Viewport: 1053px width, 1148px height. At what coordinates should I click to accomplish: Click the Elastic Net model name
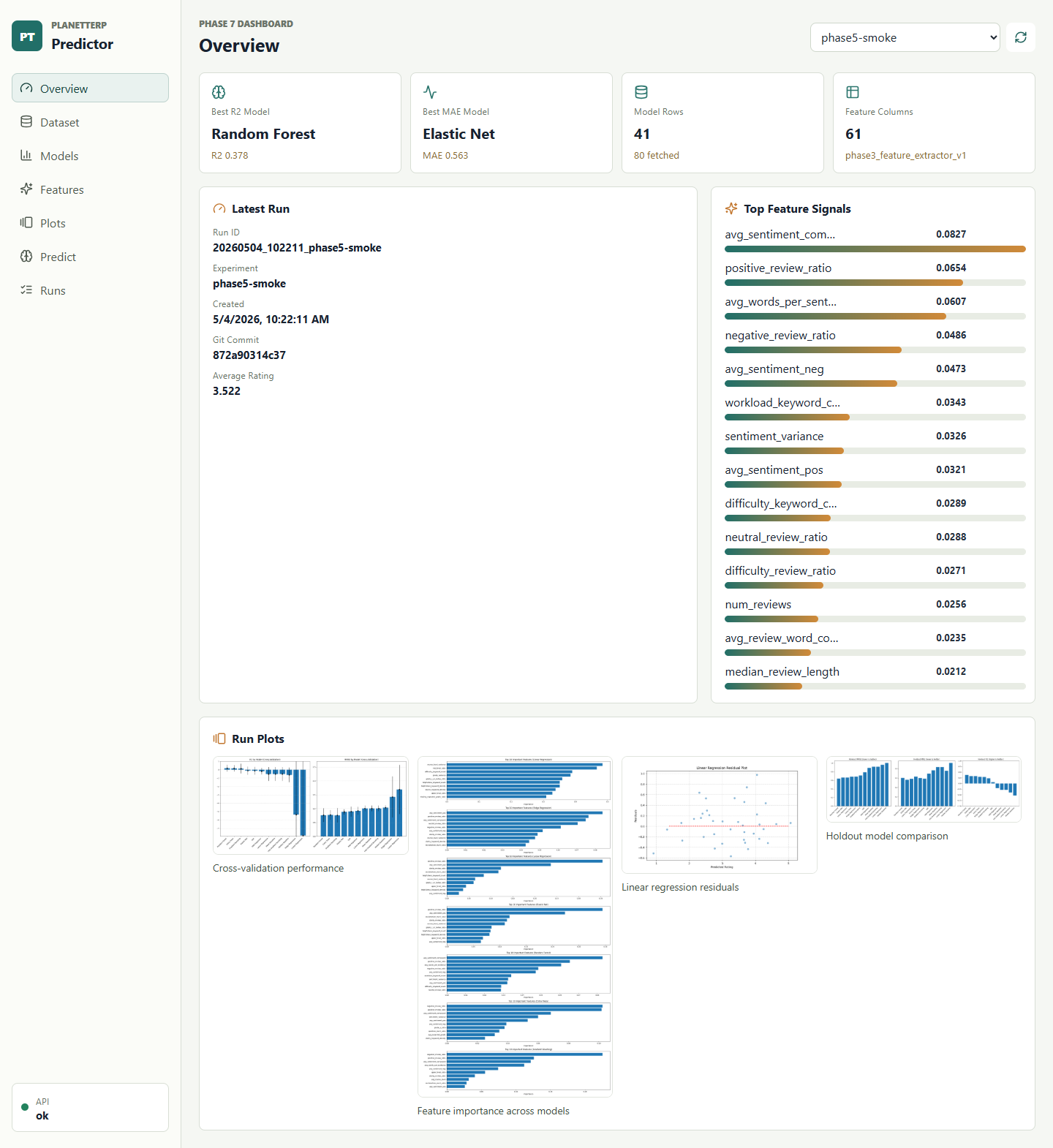coord(458,134)
